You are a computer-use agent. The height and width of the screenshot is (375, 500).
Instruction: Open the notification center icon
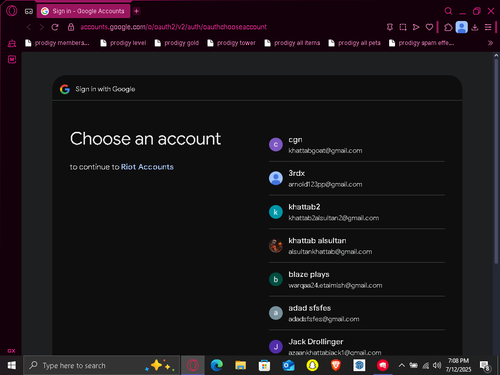click(x=485, y=366)
